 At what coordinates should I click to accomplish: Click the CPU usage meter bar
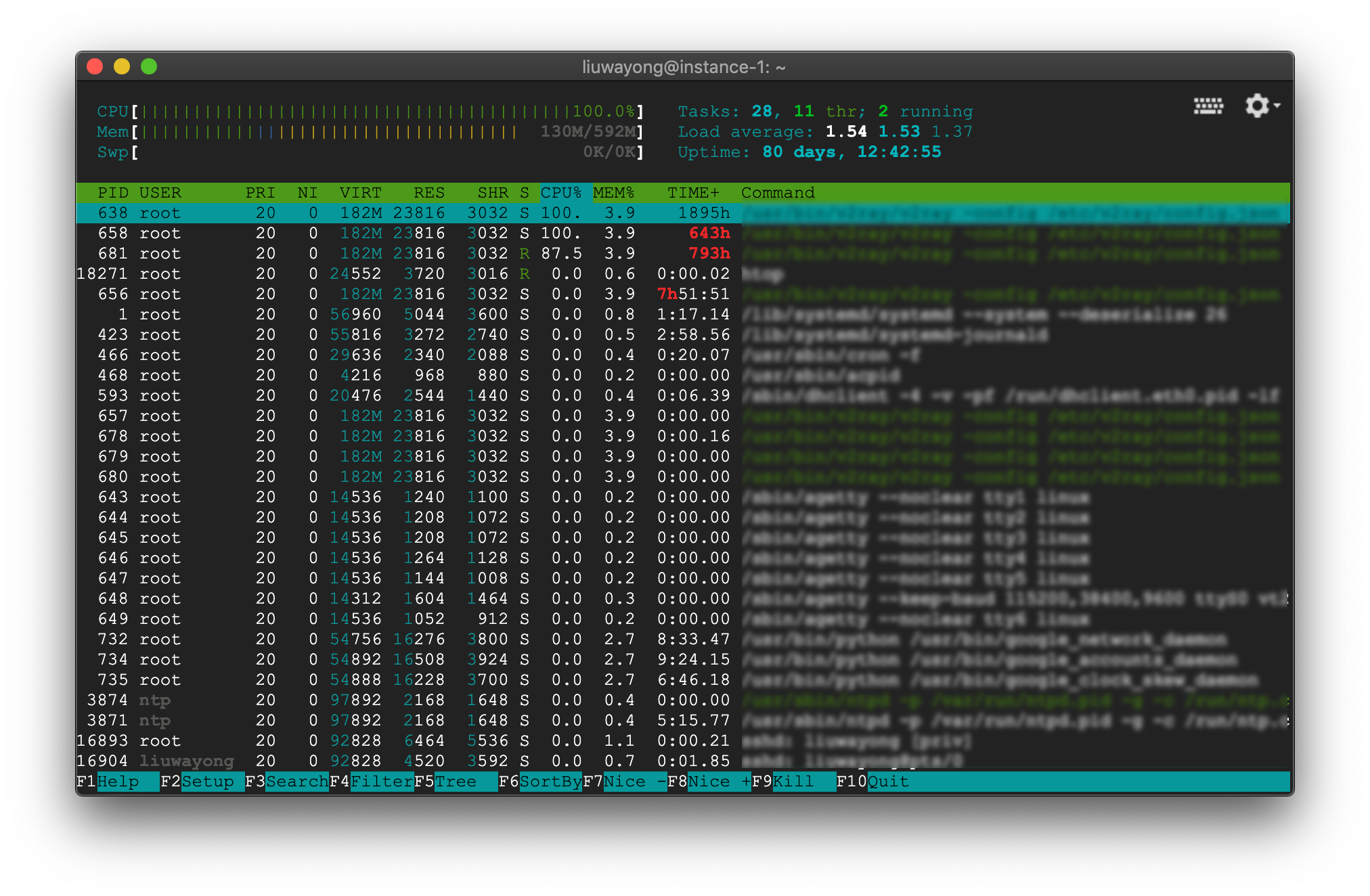(370, 112)
